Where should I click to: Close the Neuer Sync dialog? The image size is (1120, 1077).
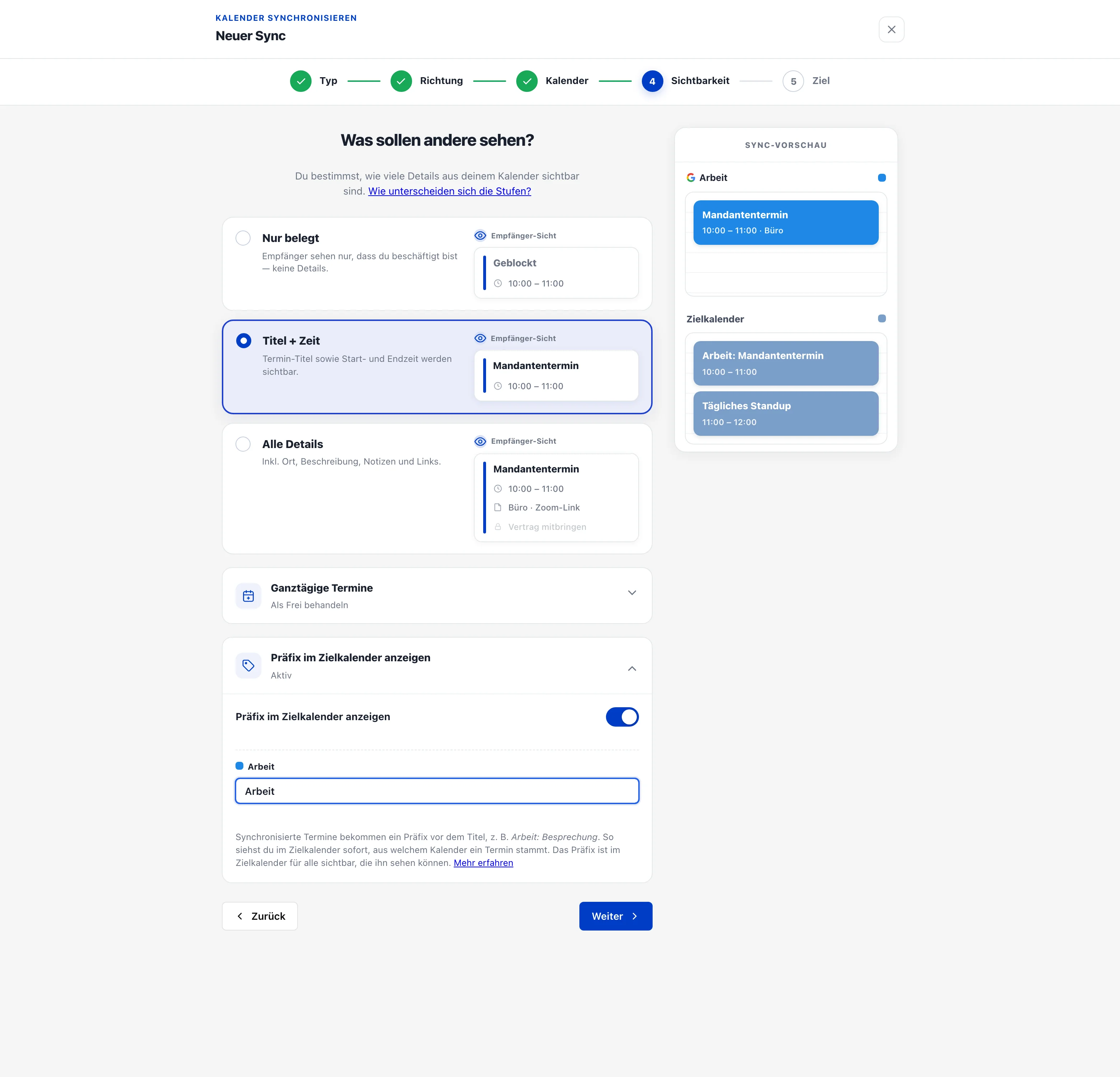[891, 29]
